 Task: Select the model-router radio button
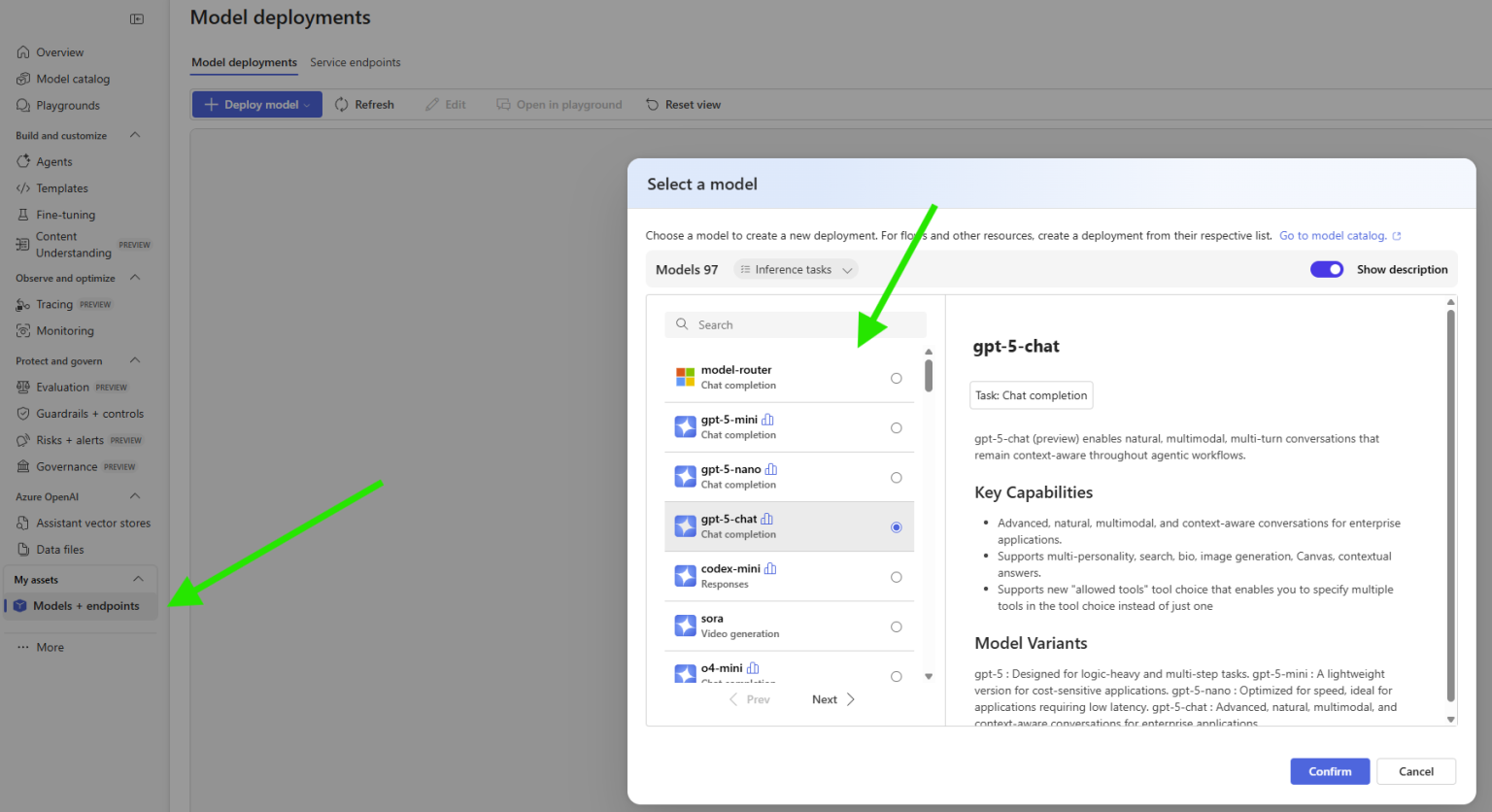(x=896, y=378)
